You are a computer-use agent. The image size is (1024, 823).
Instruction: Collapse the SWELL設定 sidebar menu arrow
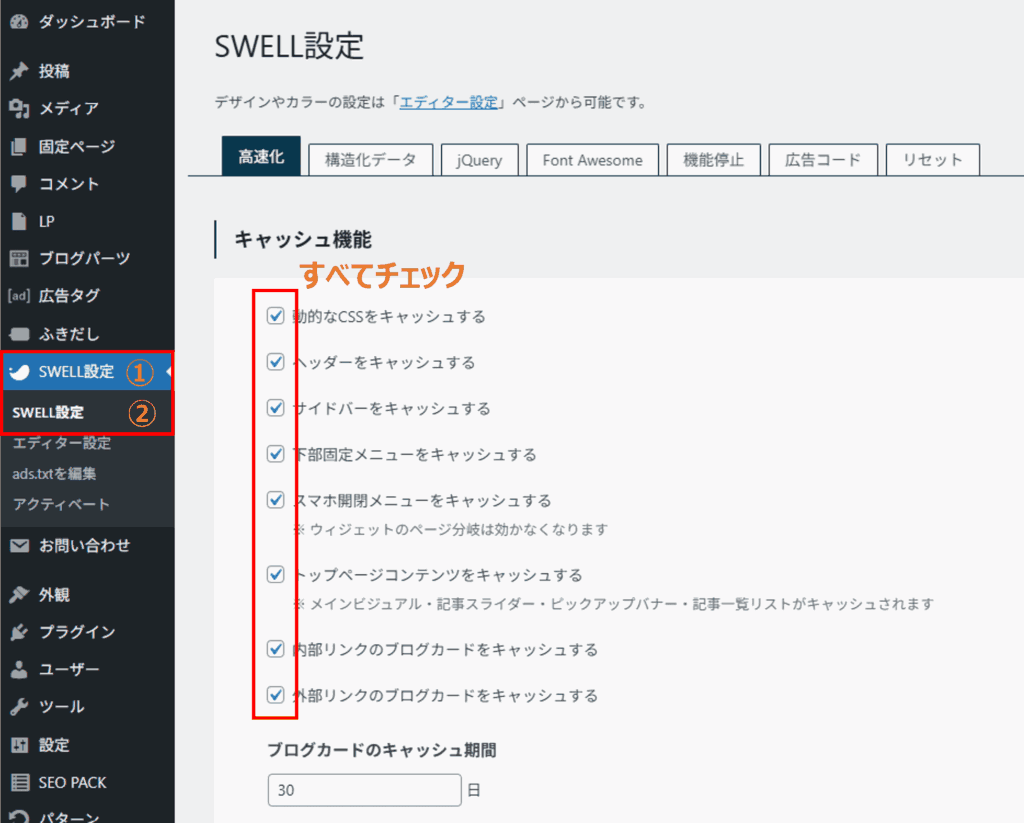pos(169,373)
